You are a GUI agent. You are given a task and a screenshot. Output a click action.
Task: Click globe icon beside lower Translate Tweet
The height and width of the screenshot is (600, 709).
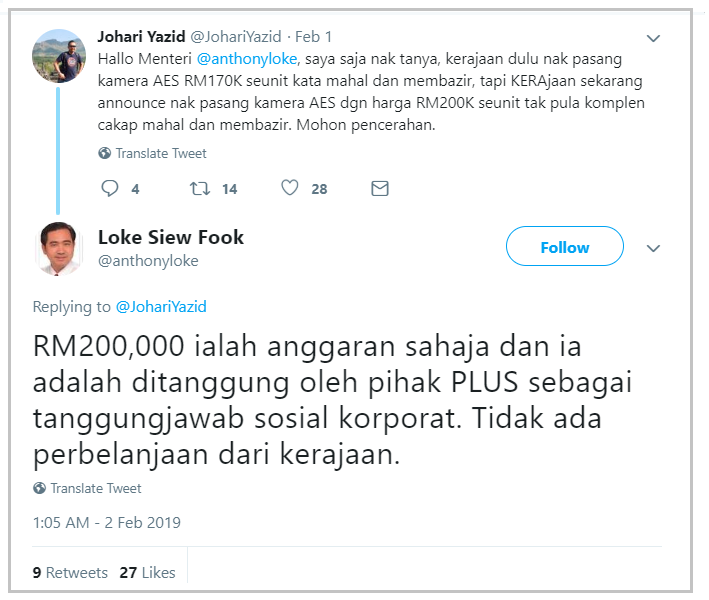click(39, 488)
